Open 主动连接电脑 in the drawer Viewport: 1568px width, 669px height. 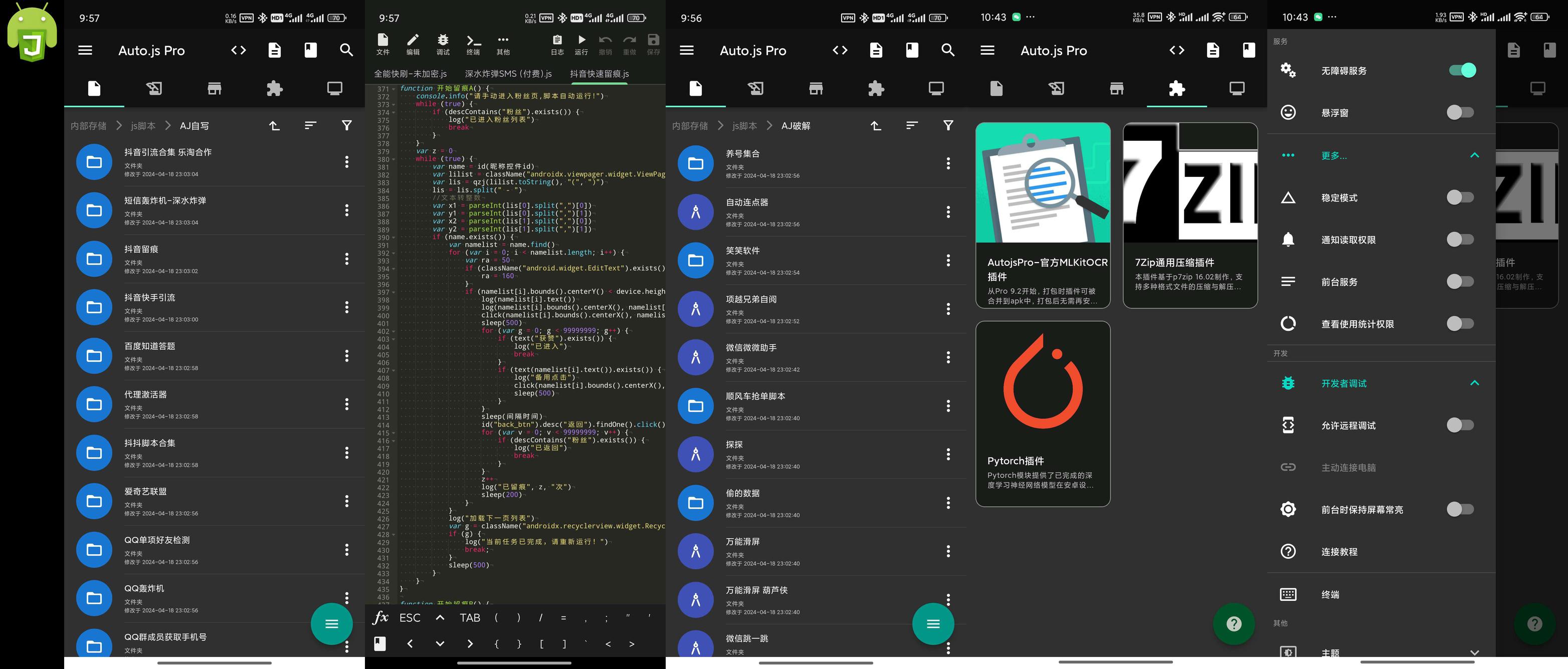(1381, 468)
